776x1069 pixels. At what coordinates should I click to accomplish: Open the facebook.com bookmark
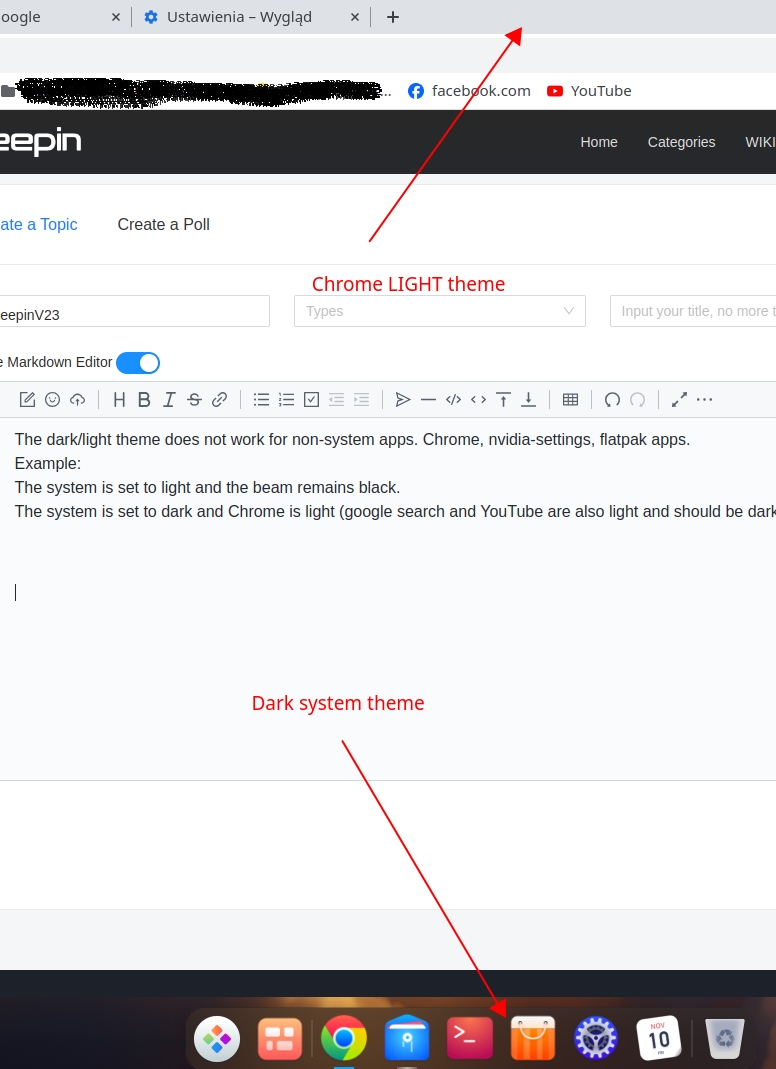(x=469, y=91)
